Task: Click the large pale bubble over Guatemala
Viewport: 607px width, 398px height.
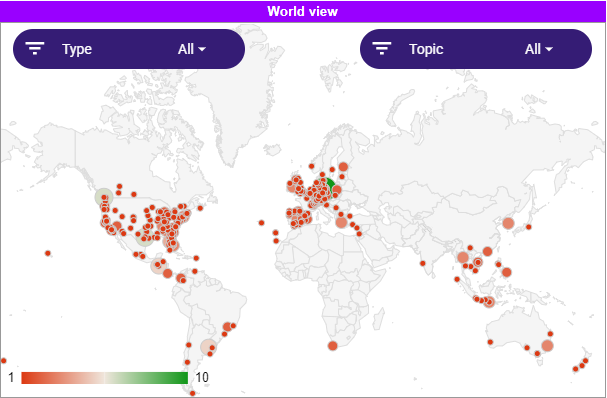Action: (158, 266)
